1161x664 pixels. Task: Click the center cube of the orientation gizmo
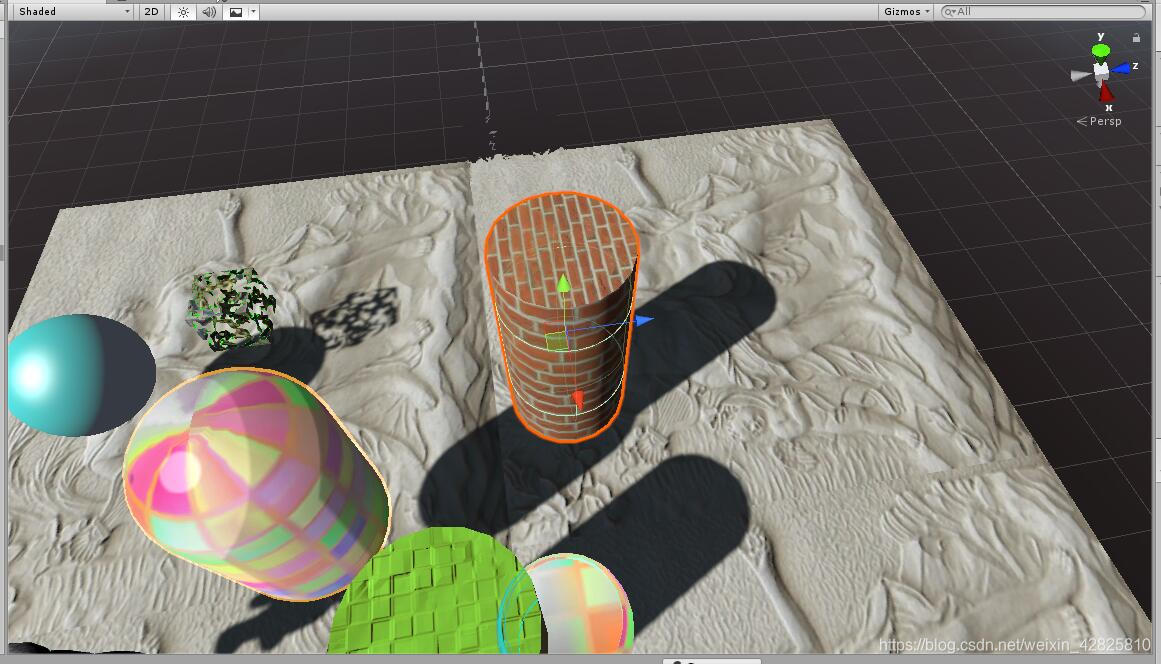1101,70
